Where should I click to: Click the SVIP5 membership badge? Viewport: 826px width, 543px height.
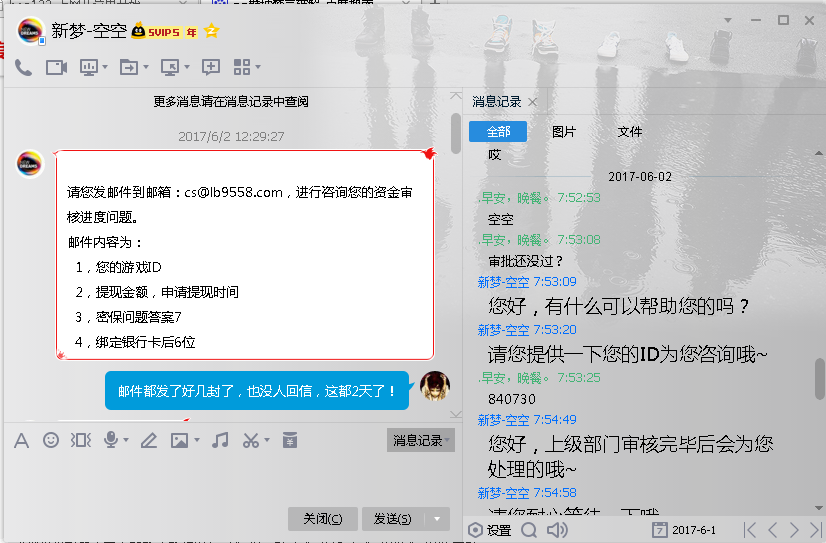(164, 32)
